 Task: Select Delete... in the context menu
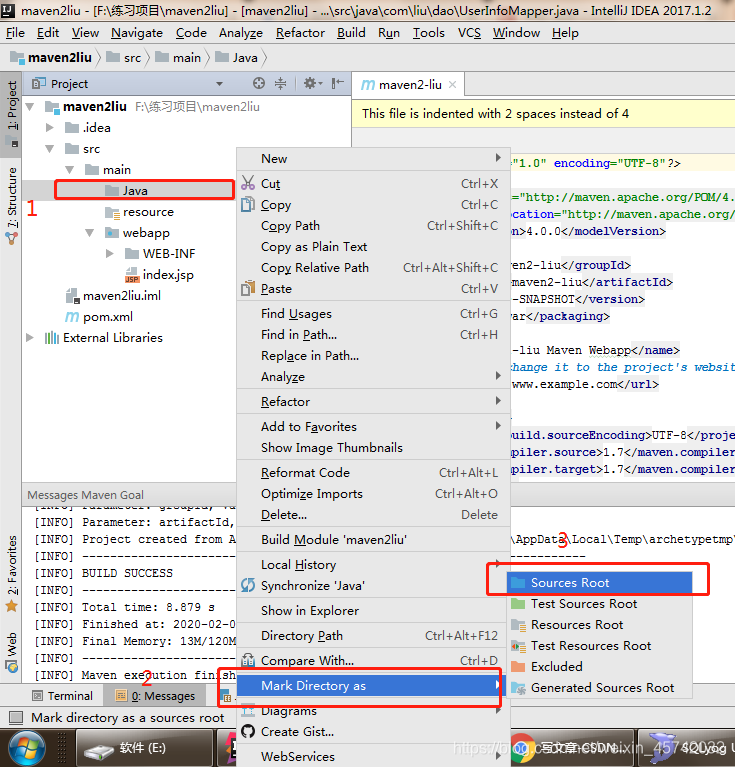coord(374,515)
